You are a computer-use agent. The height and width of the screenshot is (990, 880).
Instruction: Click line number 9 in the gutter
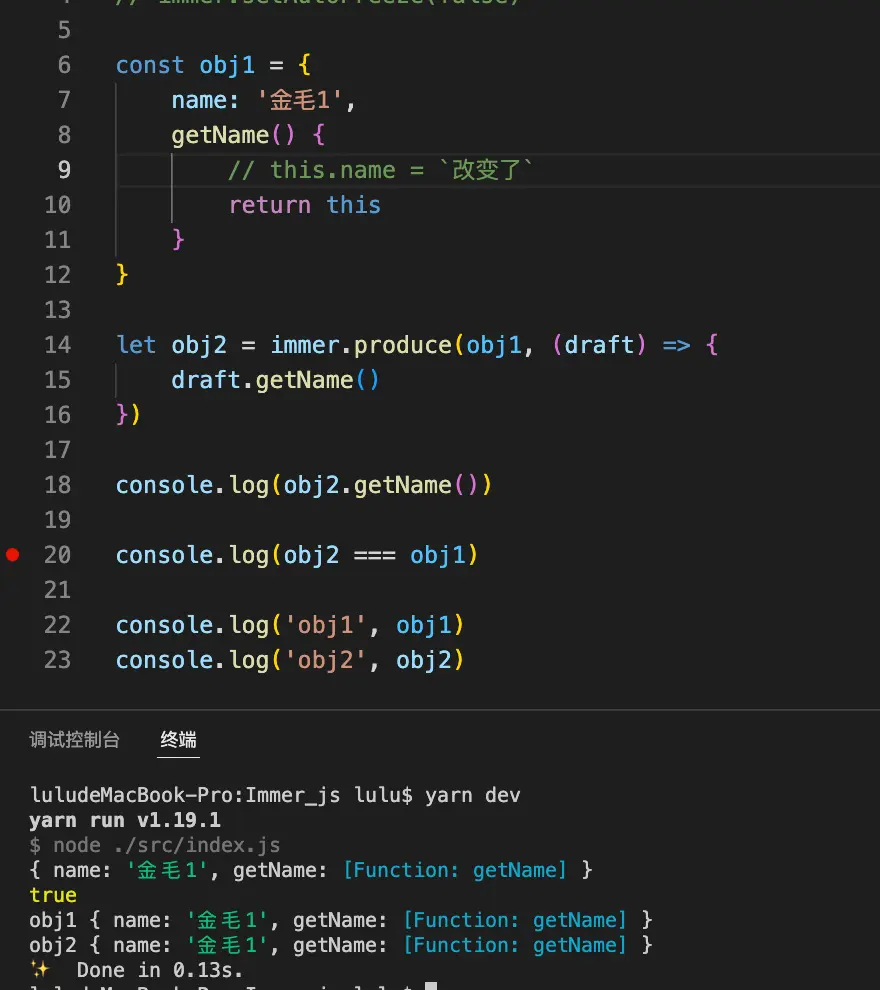pos(64,170)
